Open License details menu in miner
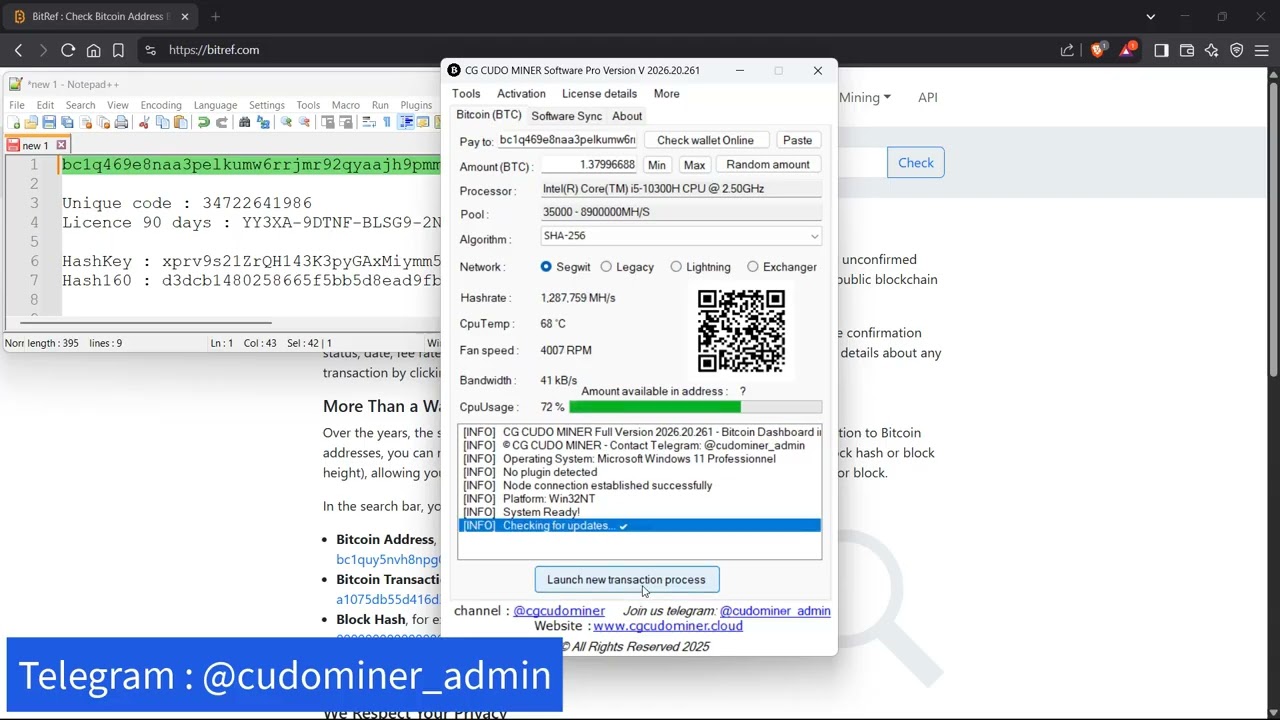The height and width of the screenshot is (720, 1280). pyautogui.click(x=599, y=94)
